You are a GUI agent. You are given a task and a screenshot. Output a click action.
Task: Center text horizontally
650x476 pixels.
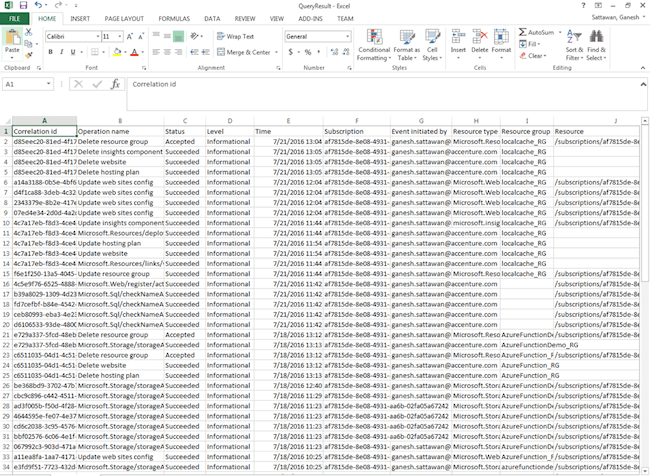pyautogui.click(x=167, y=52)
